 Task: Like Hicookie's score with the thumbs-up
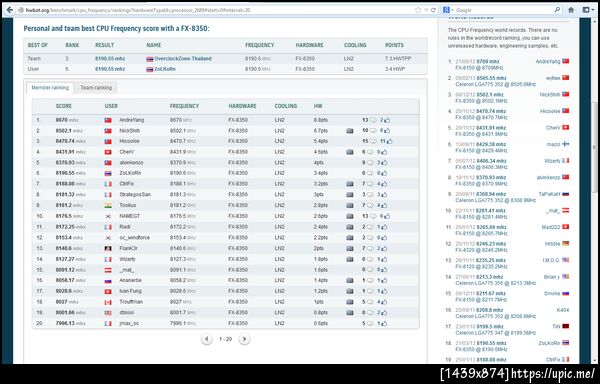(389, 142)
